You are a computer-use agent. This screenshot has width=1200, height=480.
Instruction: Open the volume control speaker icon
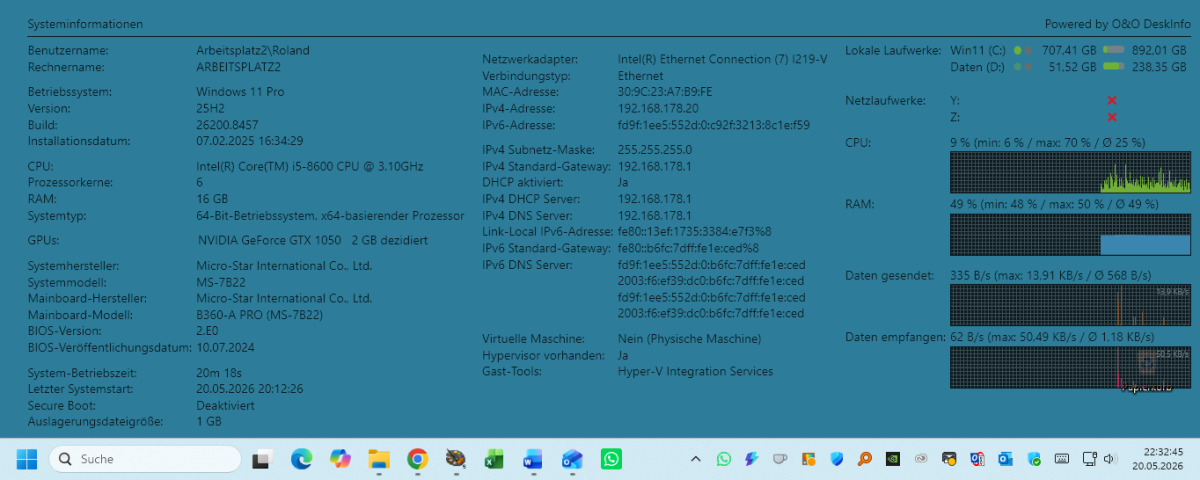pos(1108,459)
